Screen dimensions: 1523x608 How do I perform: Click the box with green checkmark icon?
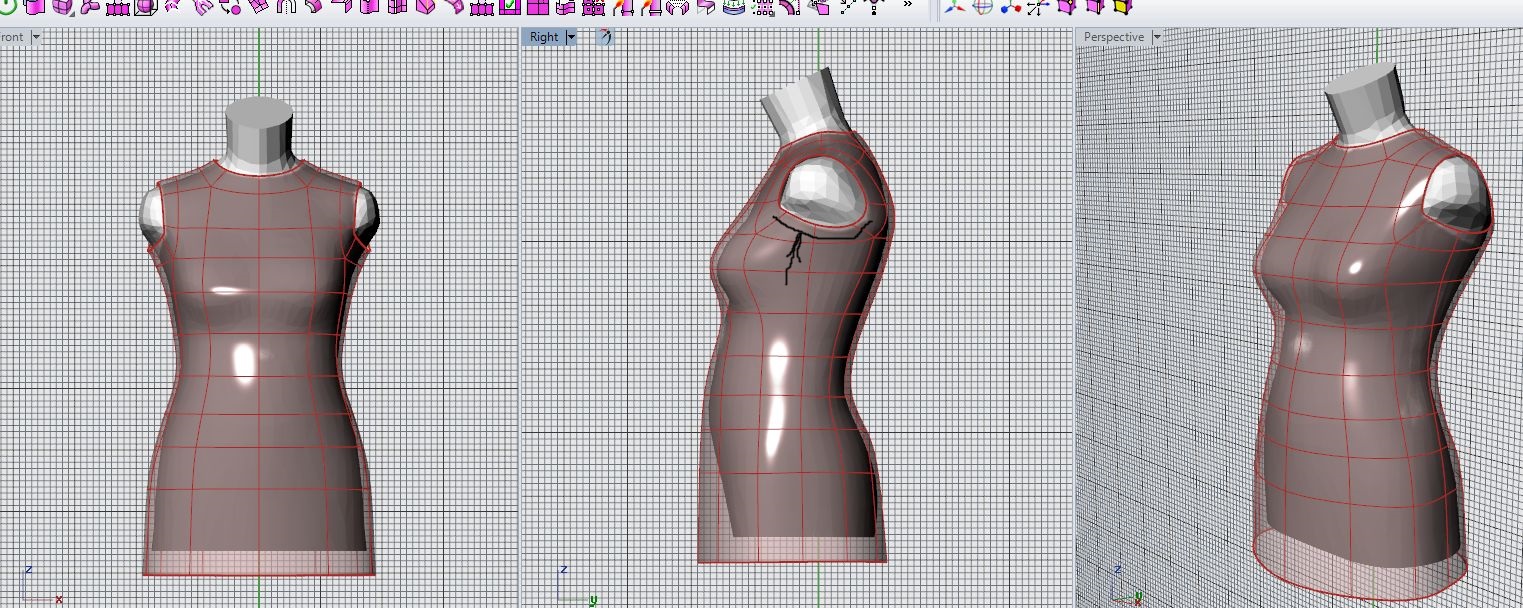pos(509,7)
